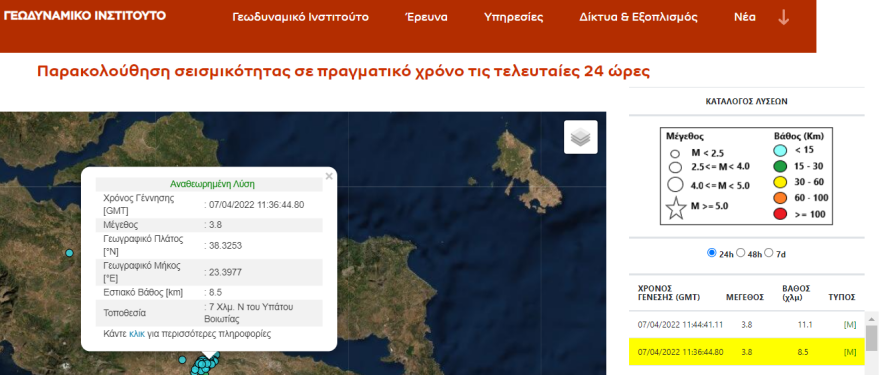Click the depth value 11.1 in the catalog
Viewport: 880px width, 375px height.
click(x=805, y=324)
